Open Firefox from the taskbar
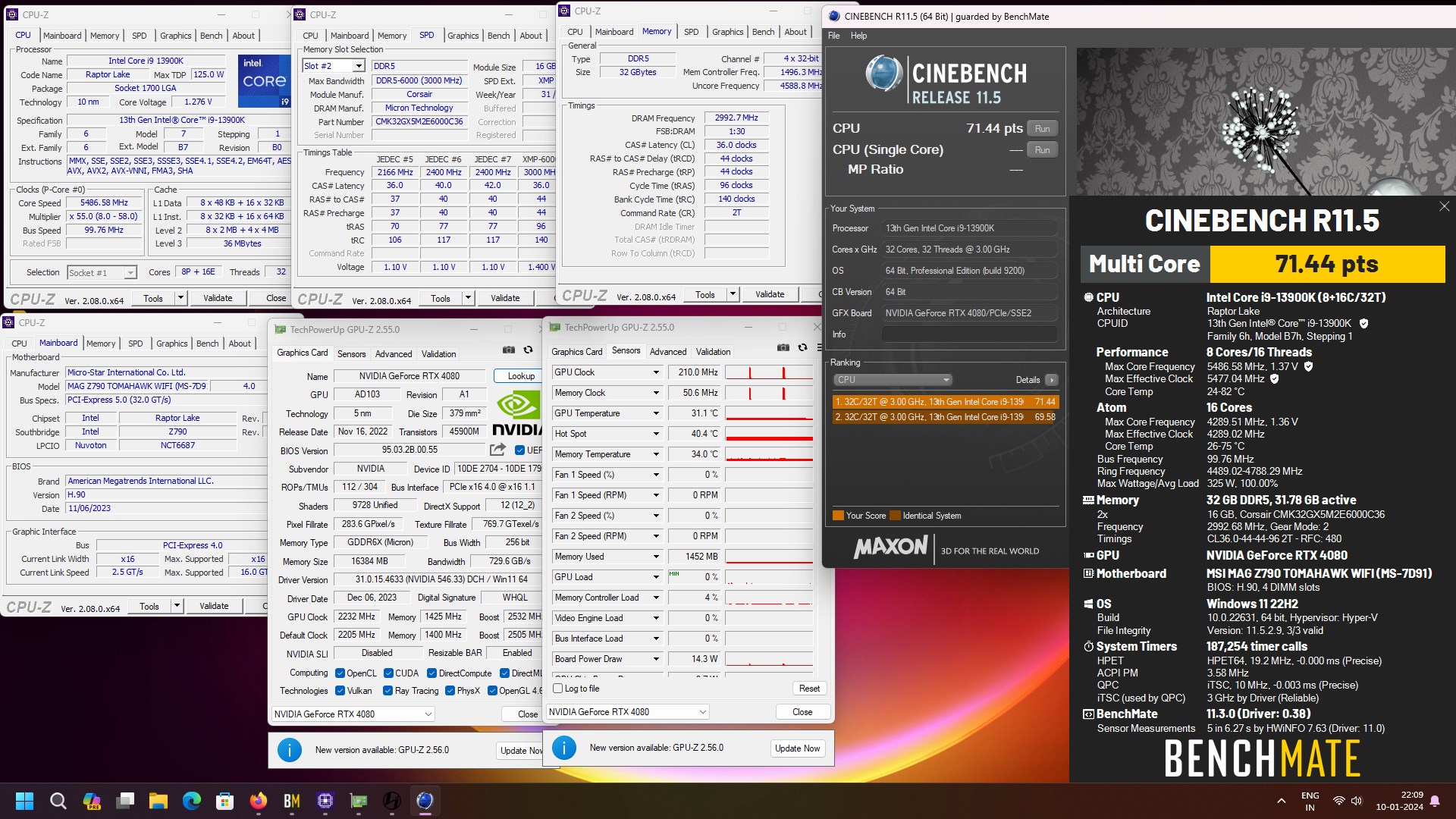The width and height of the screenshot is (1456, 819). point(258,801)
